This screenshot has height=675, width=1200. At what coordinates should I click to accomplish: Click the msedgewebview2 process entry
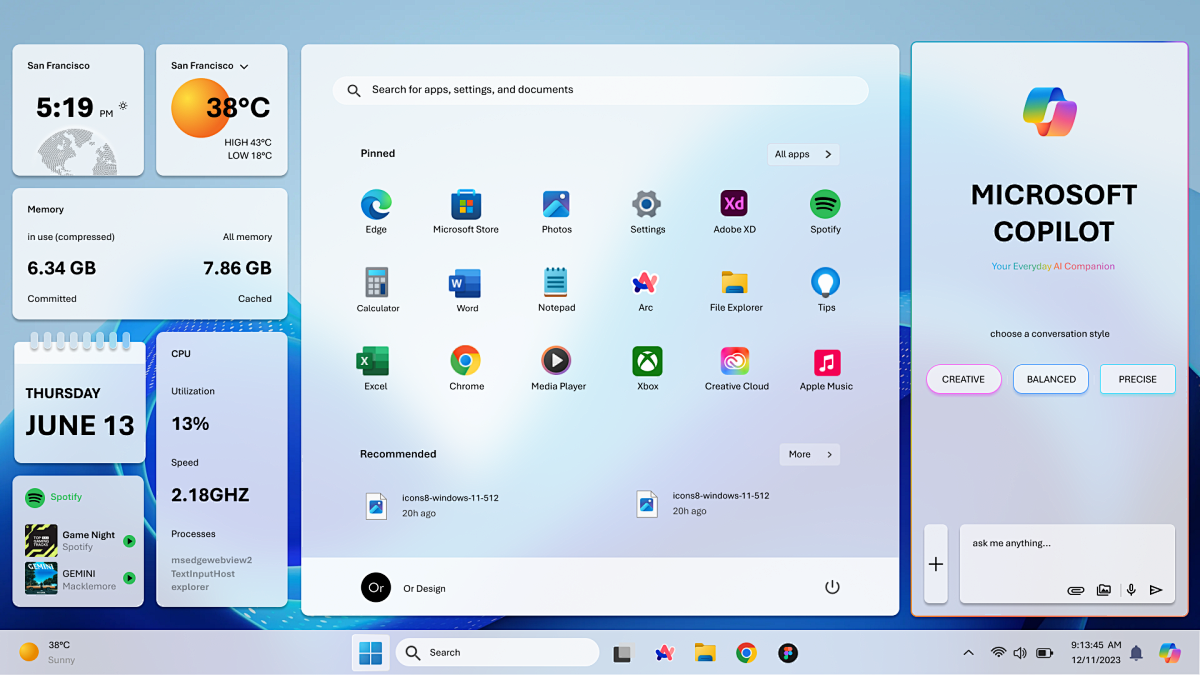(211, 560)
